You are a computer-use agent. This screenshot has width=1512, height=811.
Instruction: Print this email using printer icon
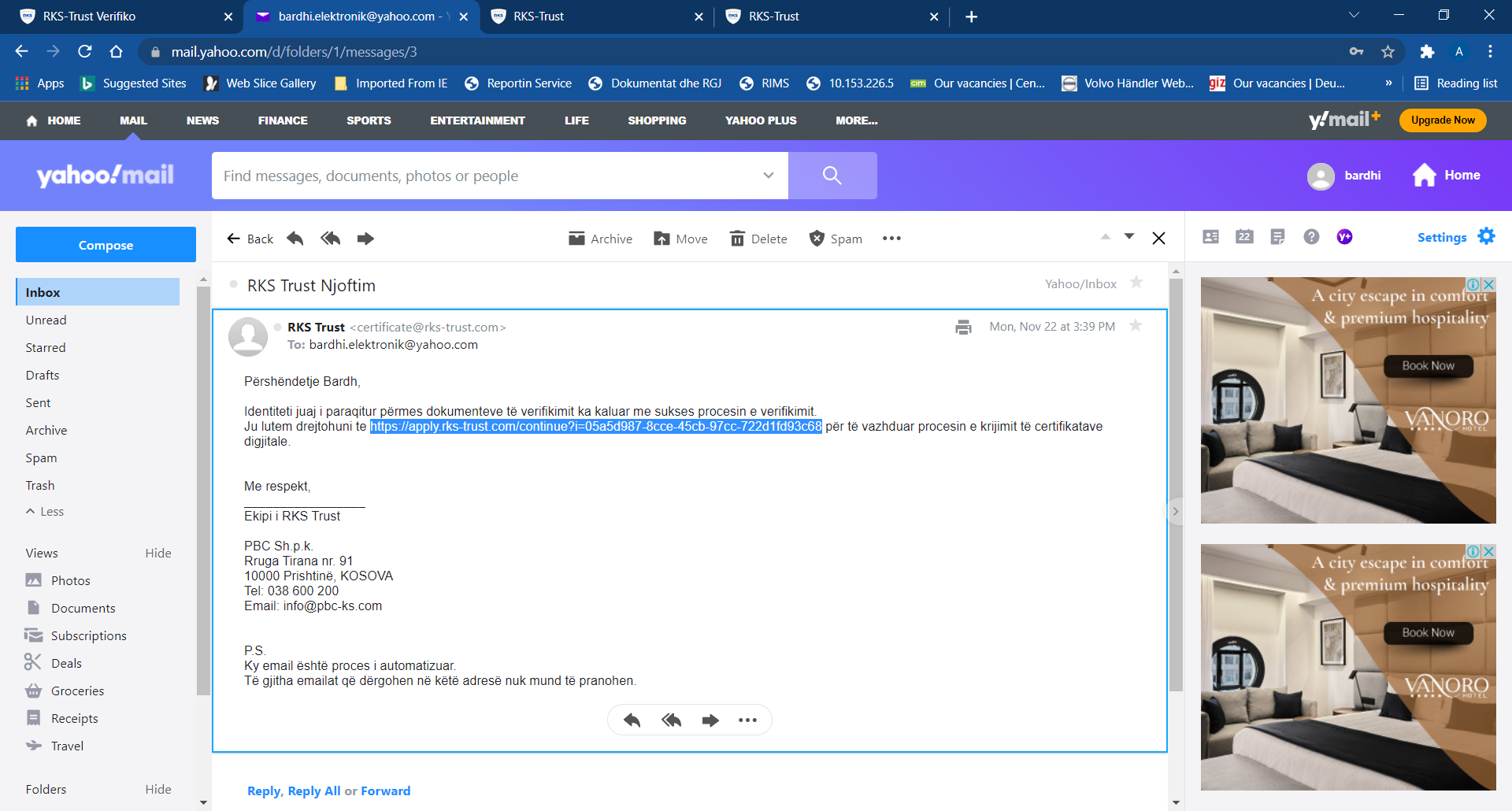(x=963, y=327)
